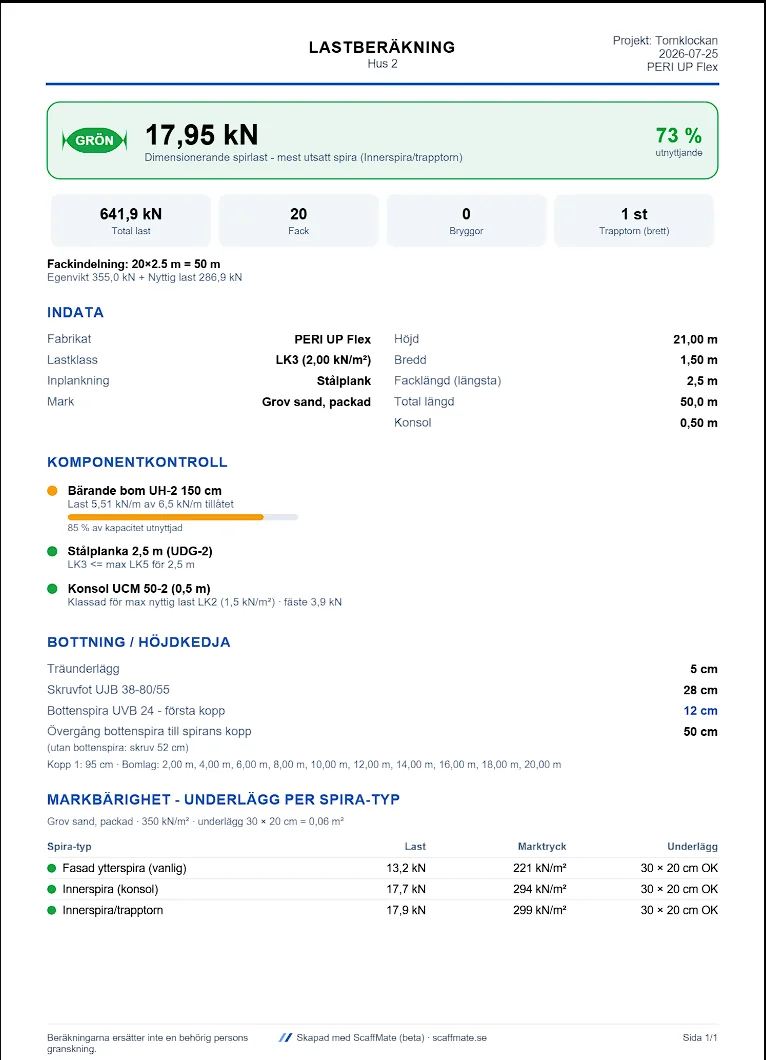Select the 0 Bryggor card
Screen dimensions: 766x1060
click(466, 220)
